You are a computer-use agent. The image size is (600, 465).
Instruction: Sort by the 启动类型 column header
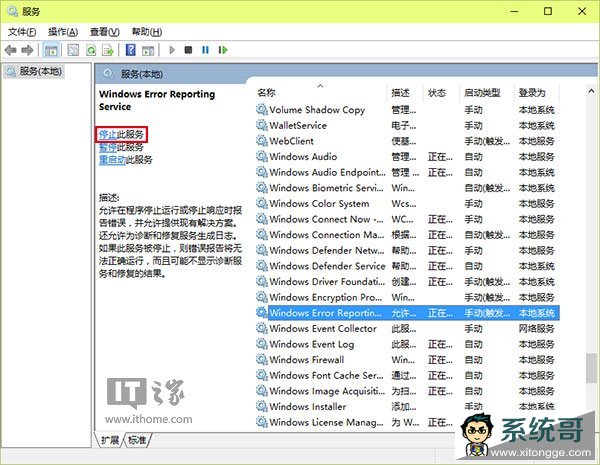[x=482, y=93]
